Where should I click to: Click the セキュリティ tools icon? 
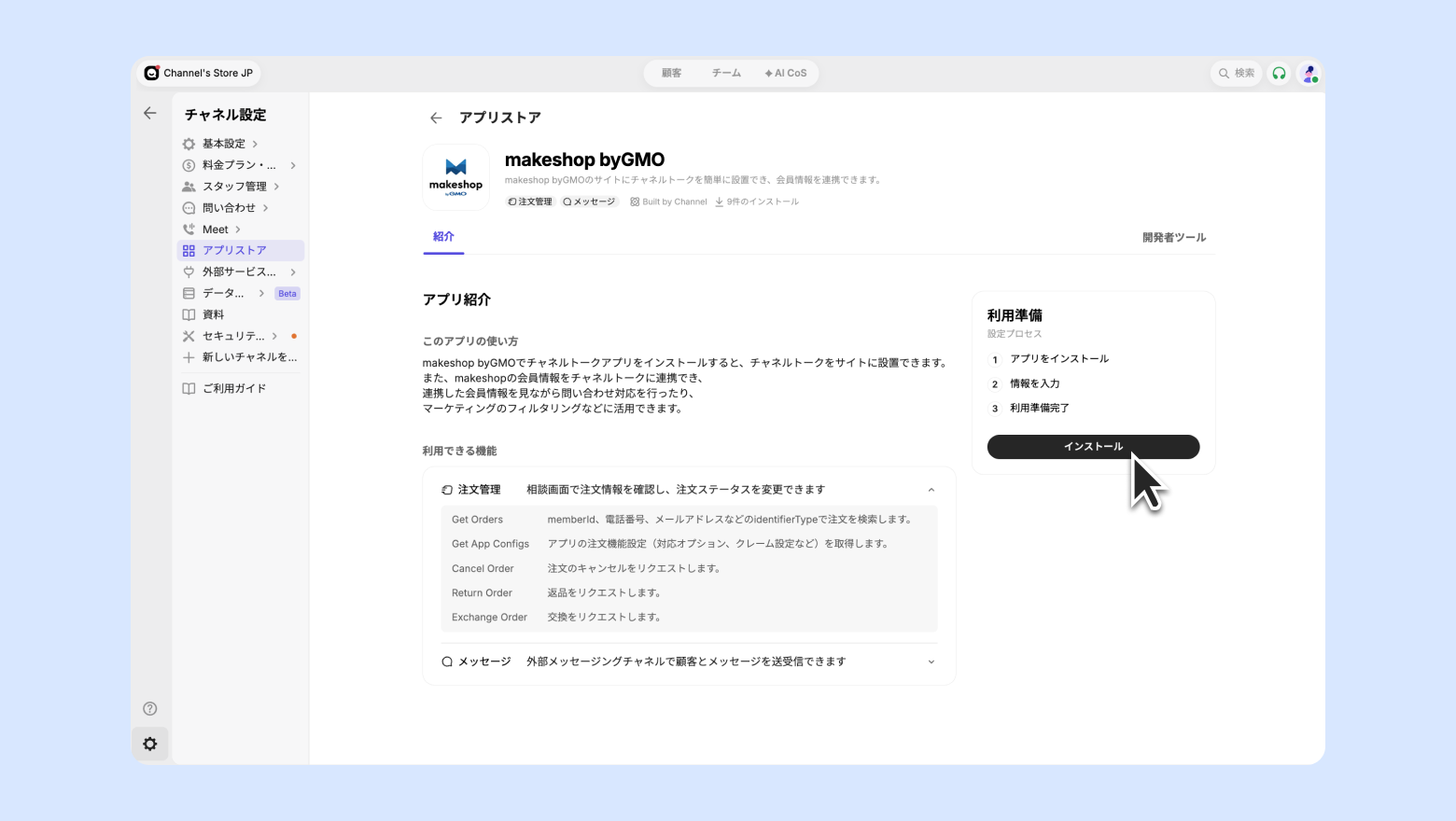189,336
